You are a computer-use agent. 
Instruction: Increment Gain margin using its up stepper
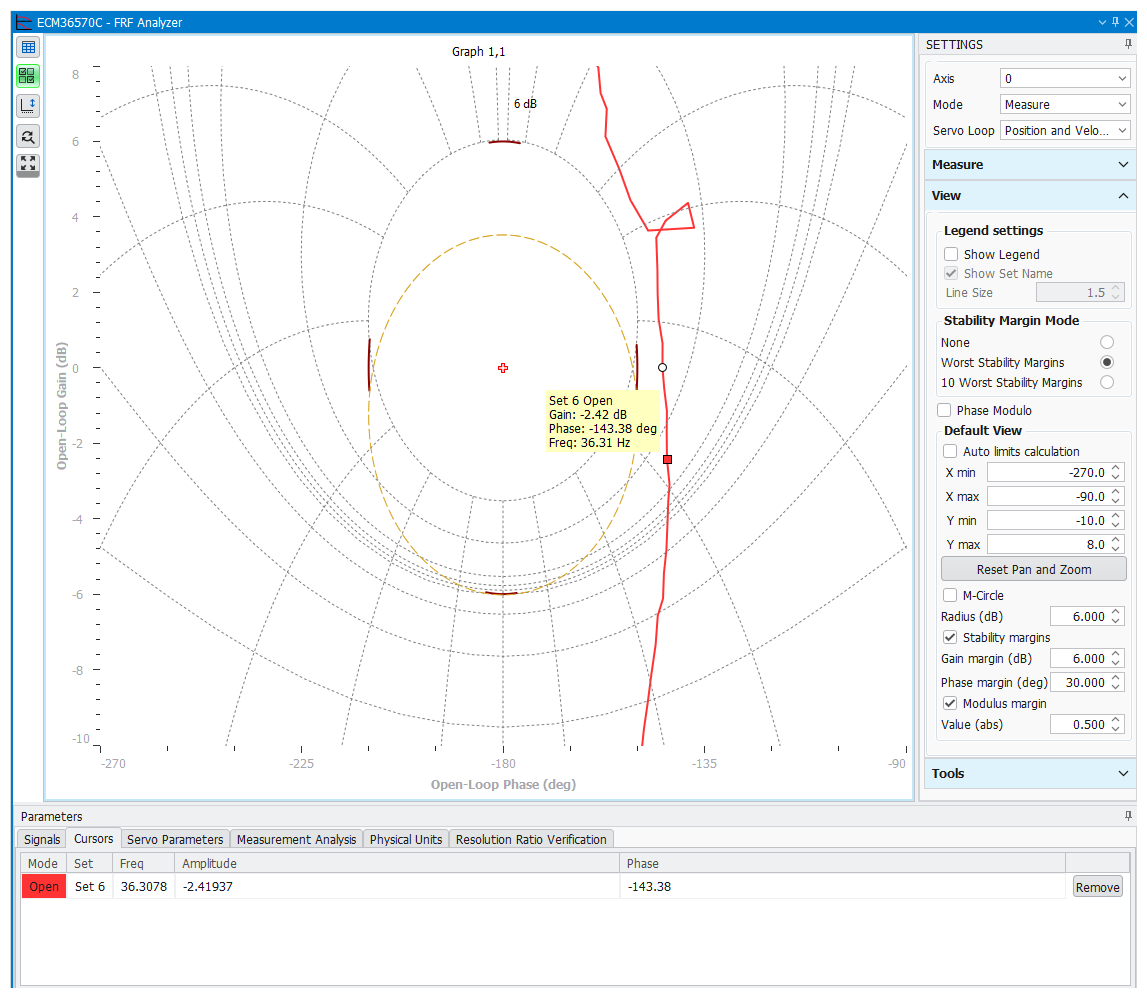click(x=1118, y=654)
